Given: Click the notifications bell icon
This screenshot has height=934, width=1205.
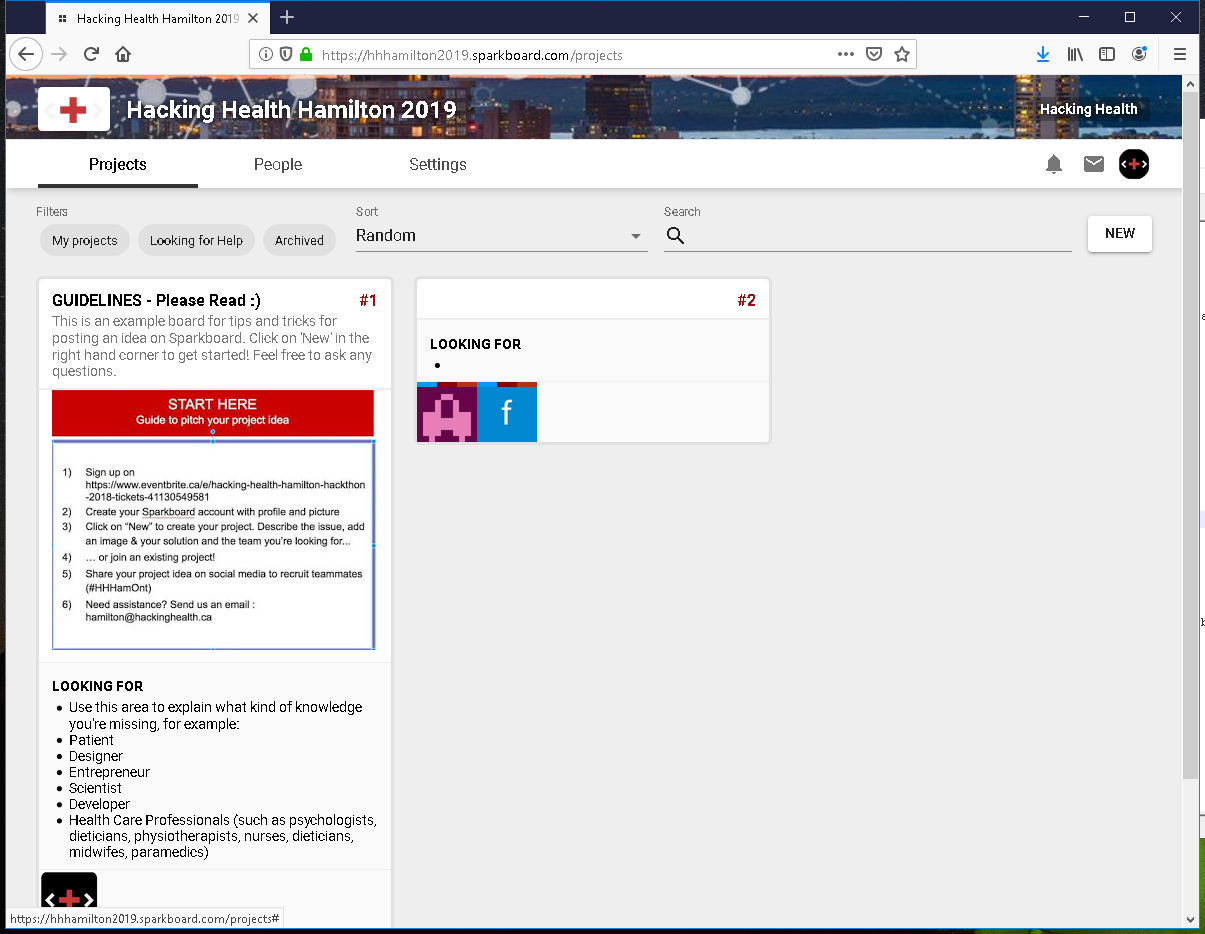Looking at the screenshot, I should pos(1054,164).
